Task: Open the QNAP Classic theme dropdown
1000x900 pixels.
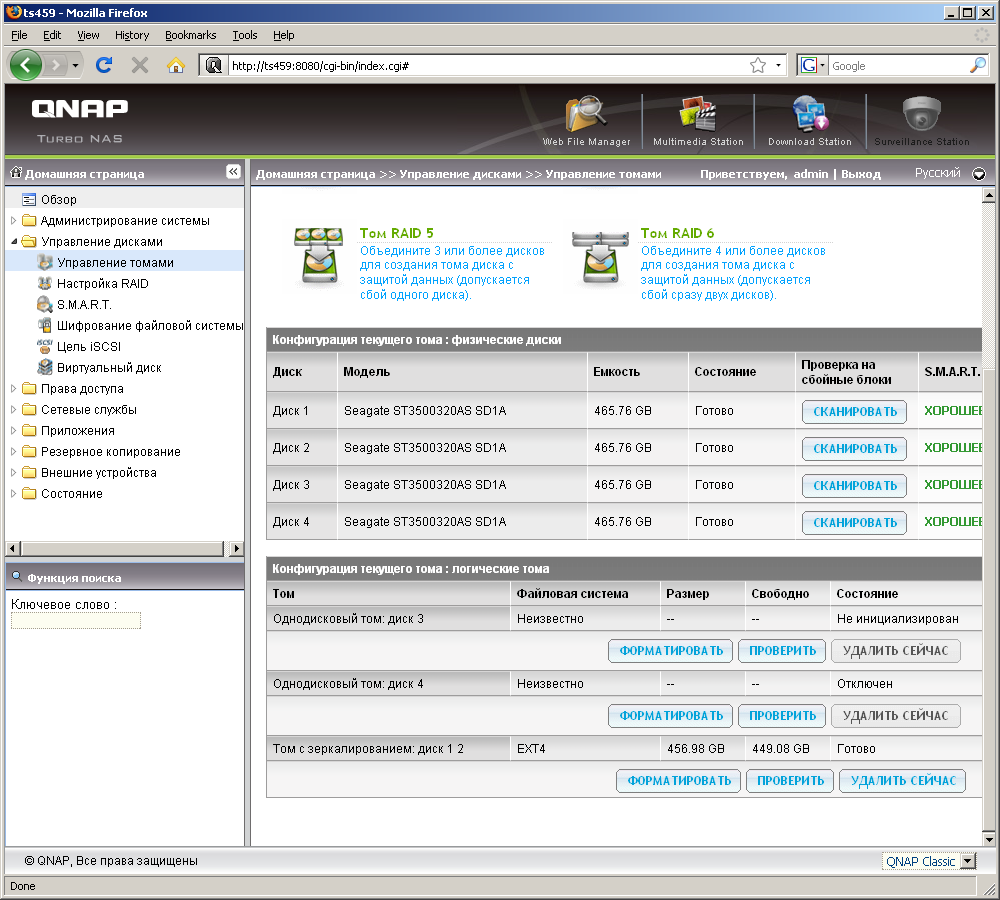Action: [x=967, y=861]
